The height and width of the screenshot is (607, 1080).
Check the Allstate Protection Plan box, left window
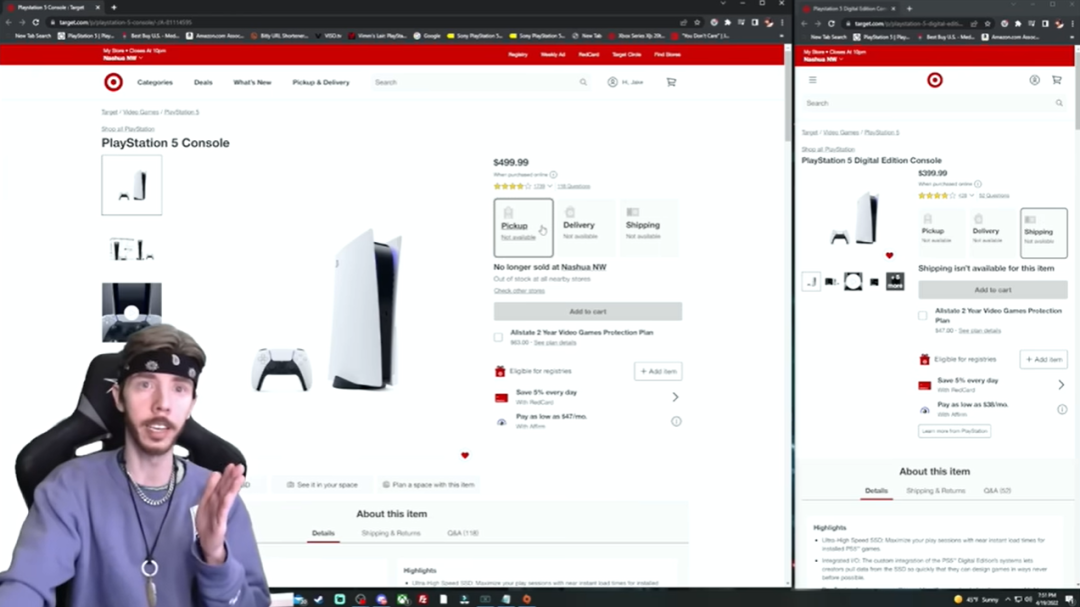click(498, 337)
